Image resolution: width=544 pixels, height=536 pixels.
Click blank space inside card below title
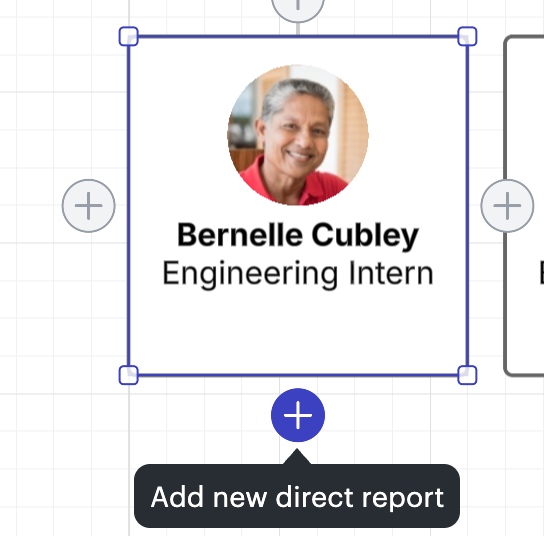[298, 330]
